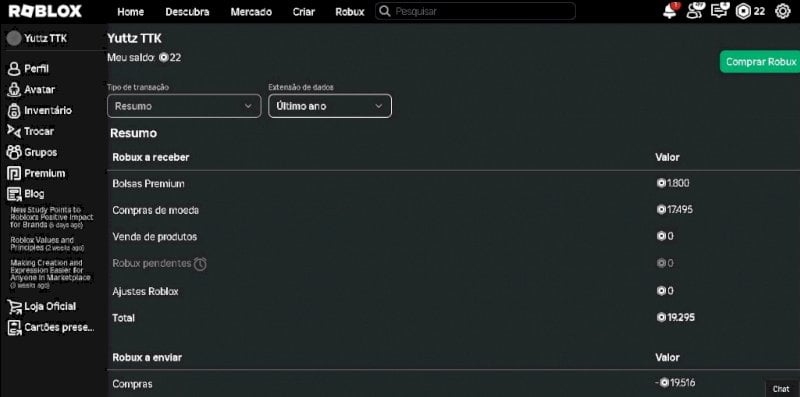
Task: Click the Robux a receber header
Action: (151, 157)
